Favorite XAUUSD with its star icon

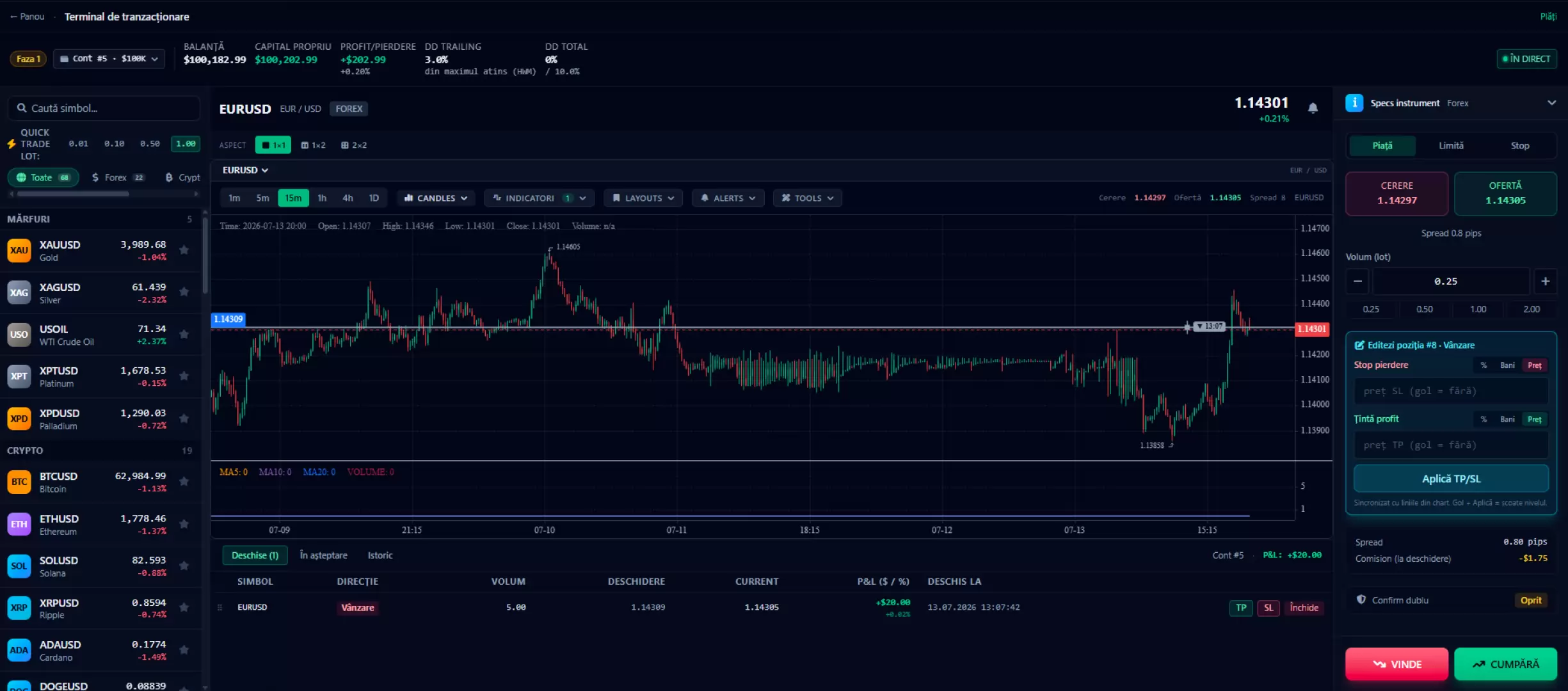pyautogui.click(x=184, y=250)
